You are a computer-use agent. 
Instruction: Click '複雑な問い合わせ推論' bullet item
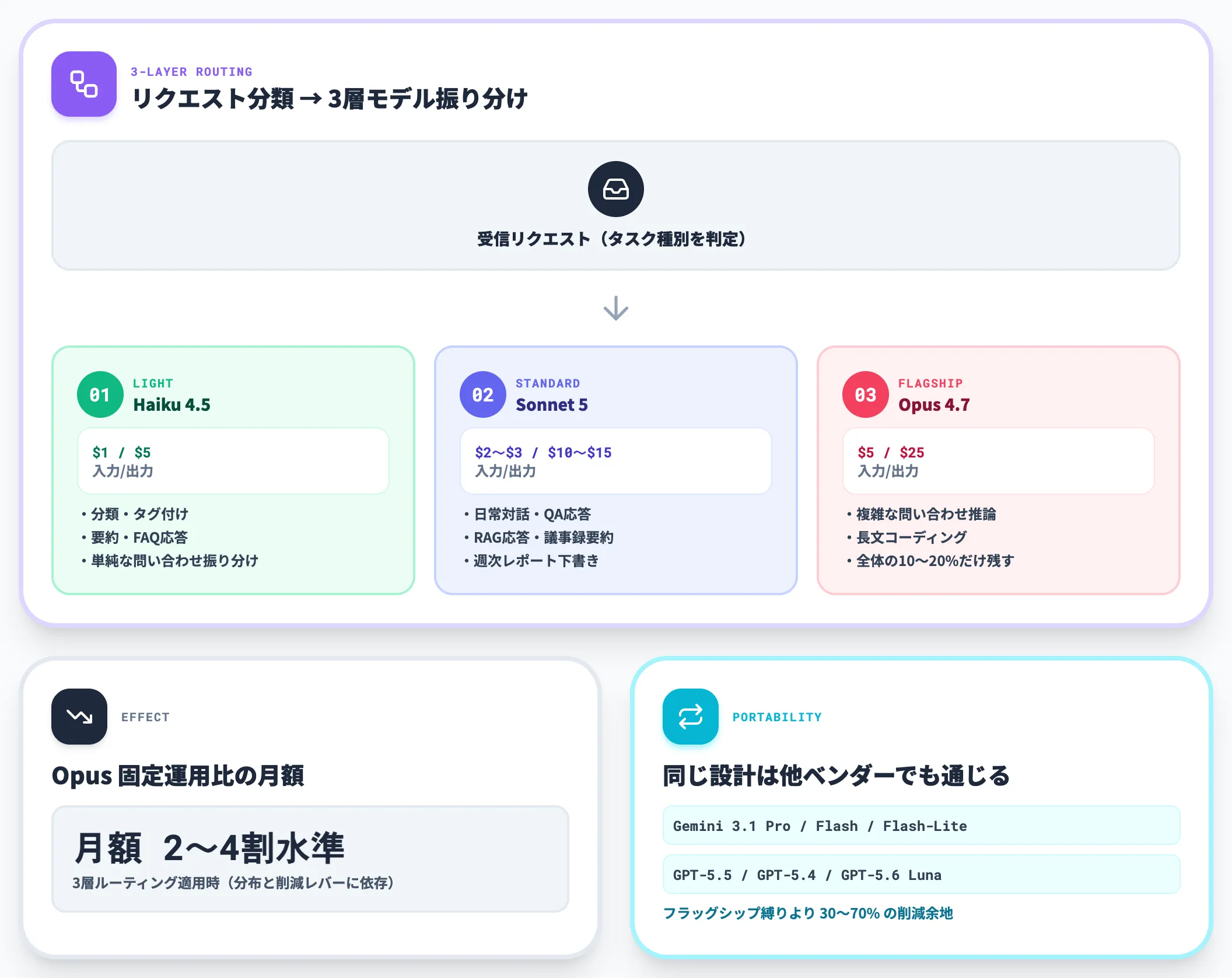click(x=922, y=514)
